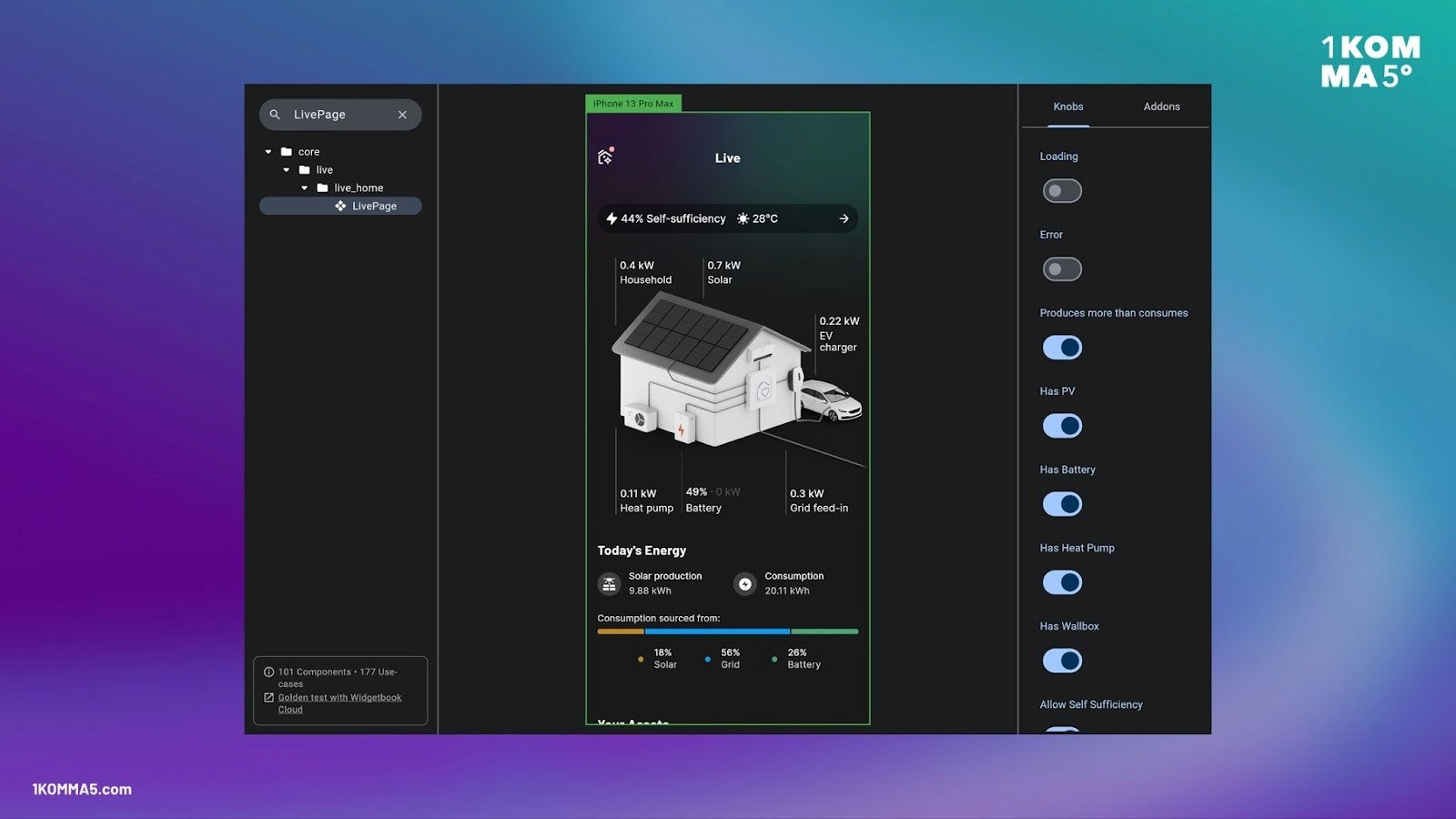Turn off the Has Wallbox toggle
Image resolution: width=1456 pixels, height=819 pixels.
[1062, 661]
